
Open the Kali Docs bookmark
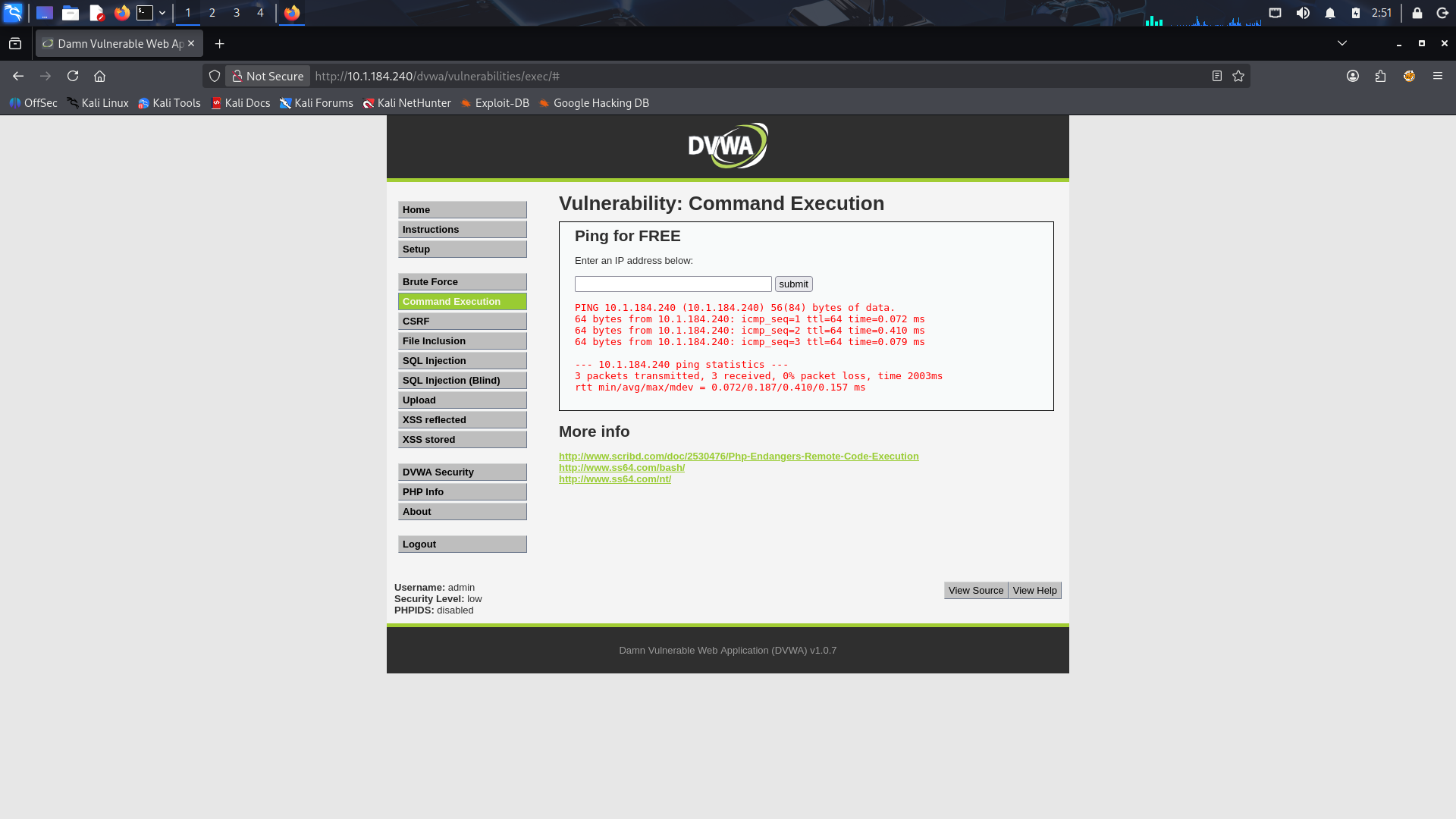tap(240, 103)
